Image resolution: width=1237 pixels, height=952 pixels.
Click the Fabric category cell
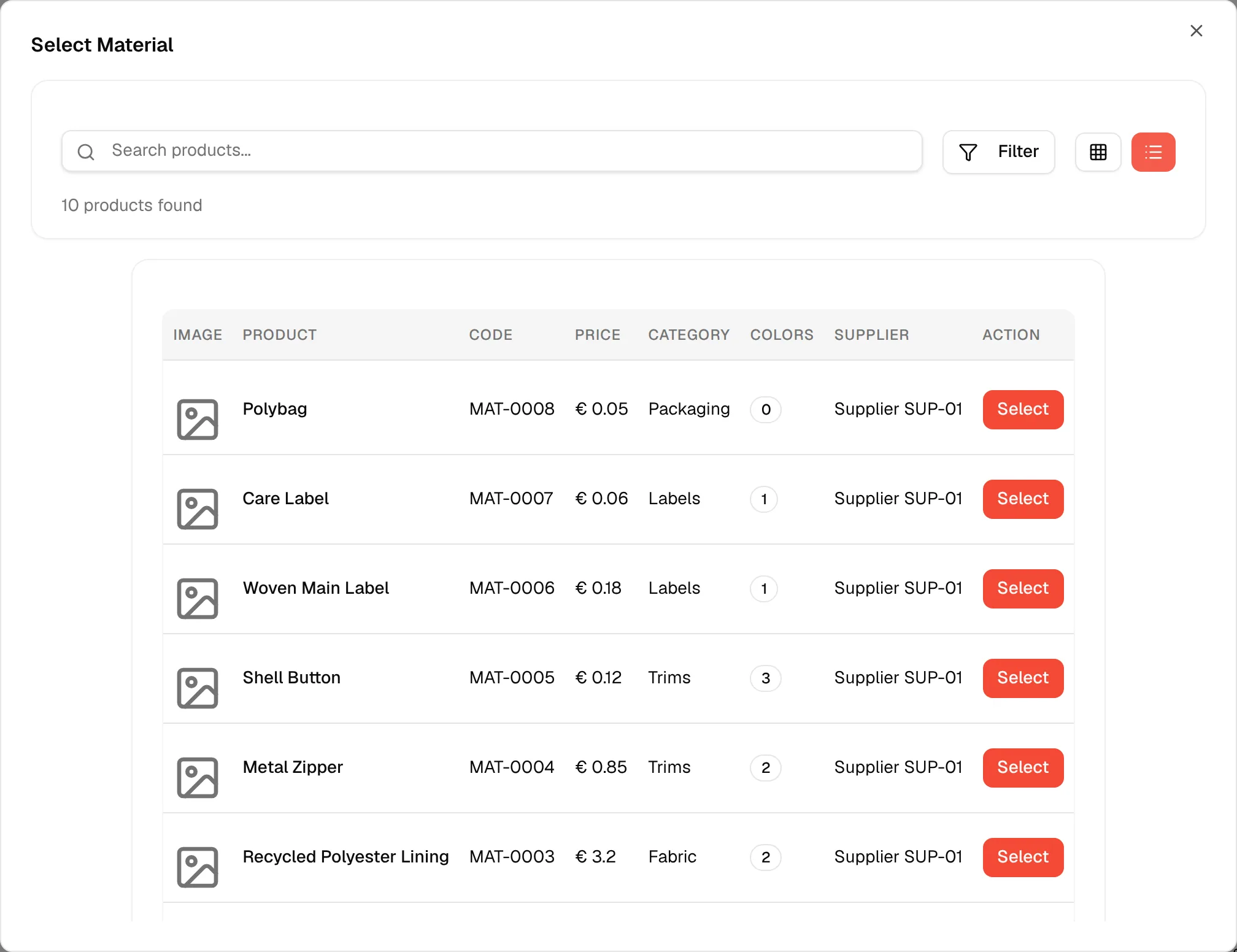pyautogui.click(x=672, y=857)
